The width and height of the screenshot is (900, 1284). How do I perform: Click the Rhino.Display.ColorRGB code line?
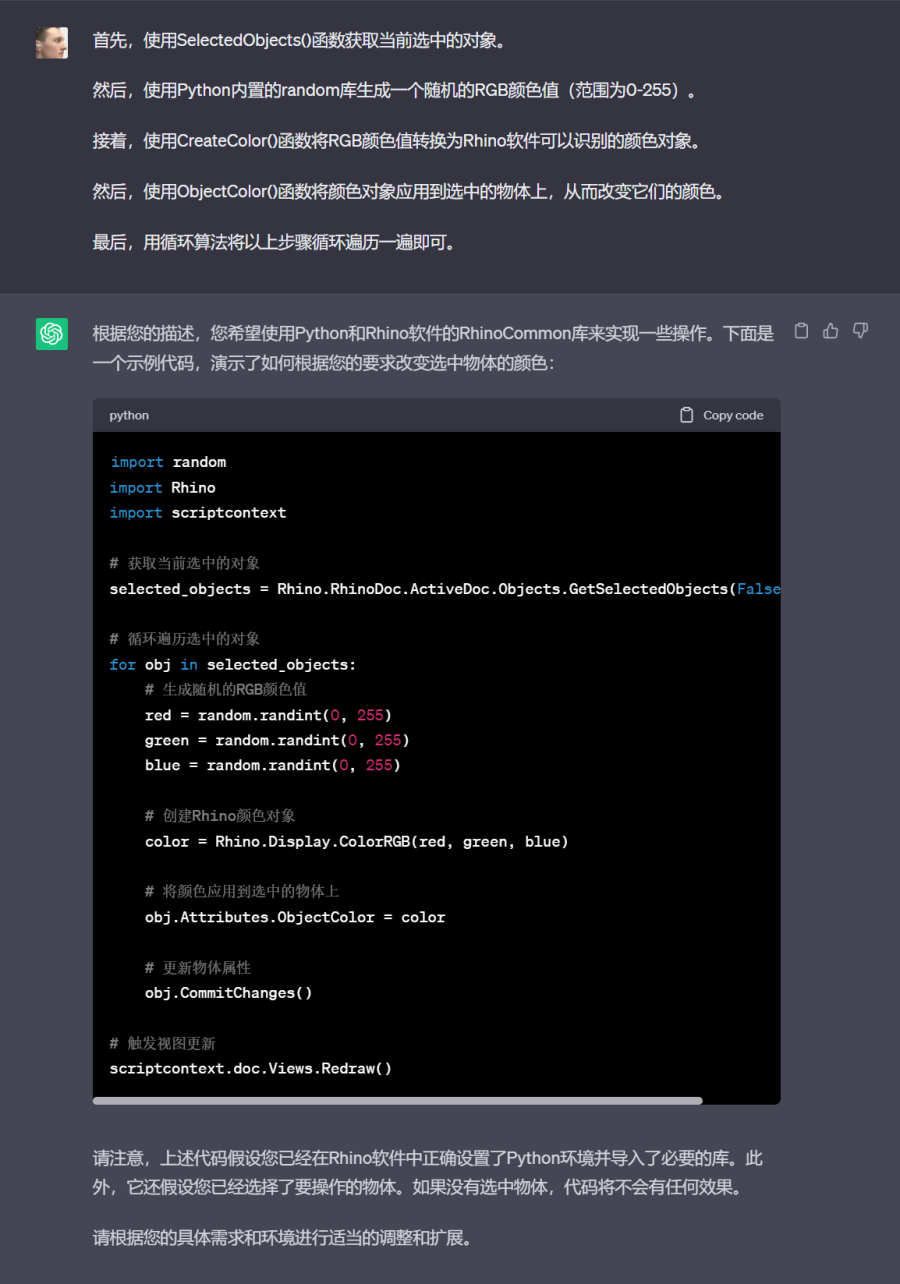[x=356, y=841]
